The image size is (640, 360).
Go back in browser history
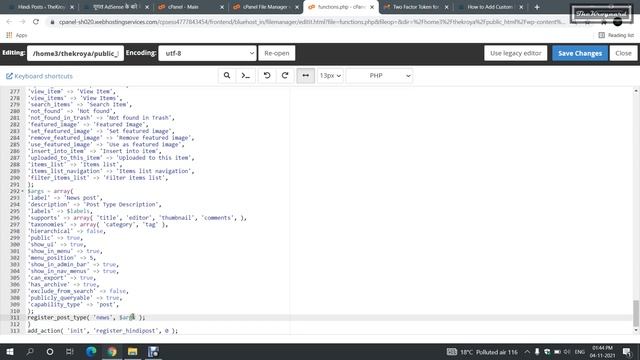tap(9, 22)
